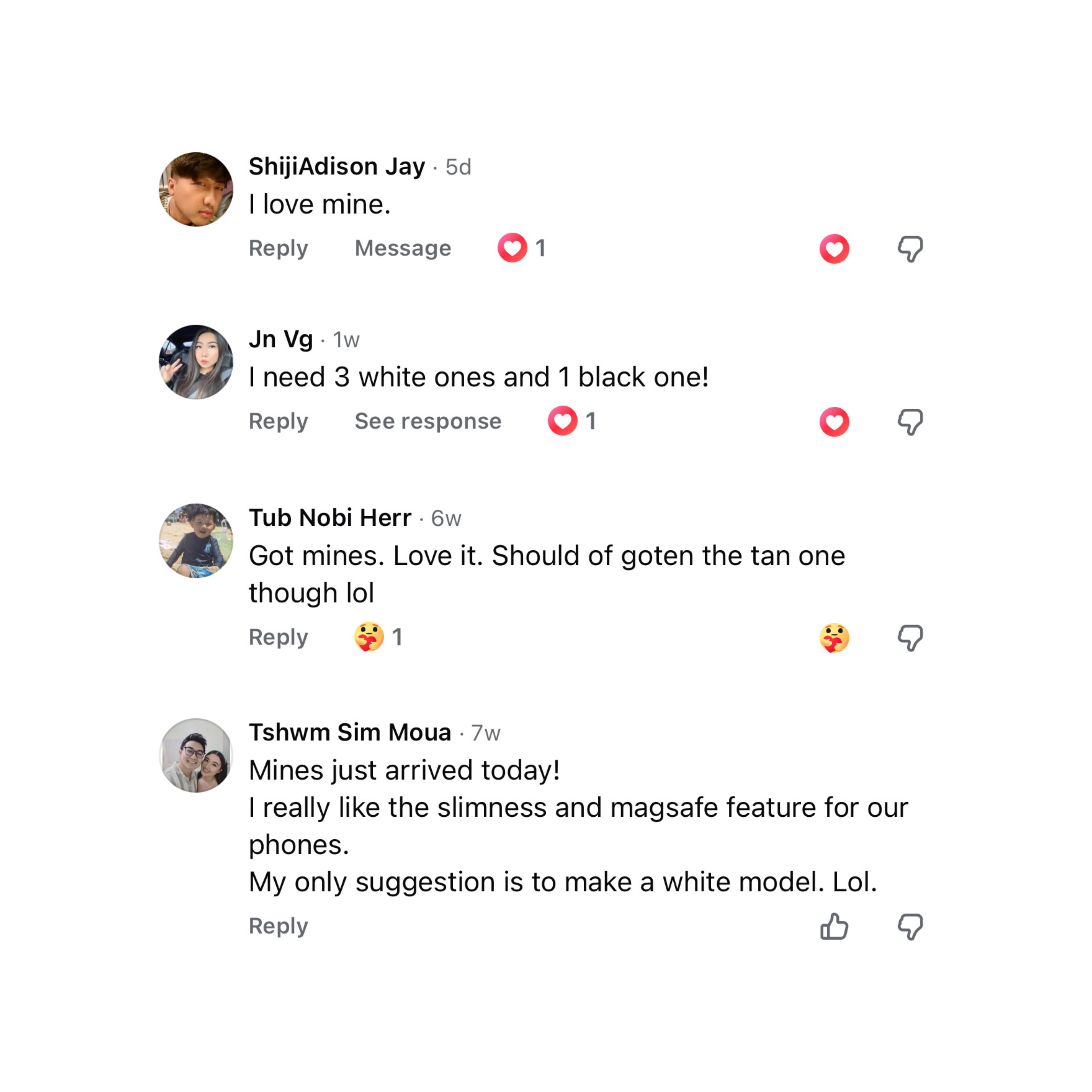This screenshot has width=1092, height=1092.
Task: Message ShijiAdison Jay
Action: tap(403, 248)
